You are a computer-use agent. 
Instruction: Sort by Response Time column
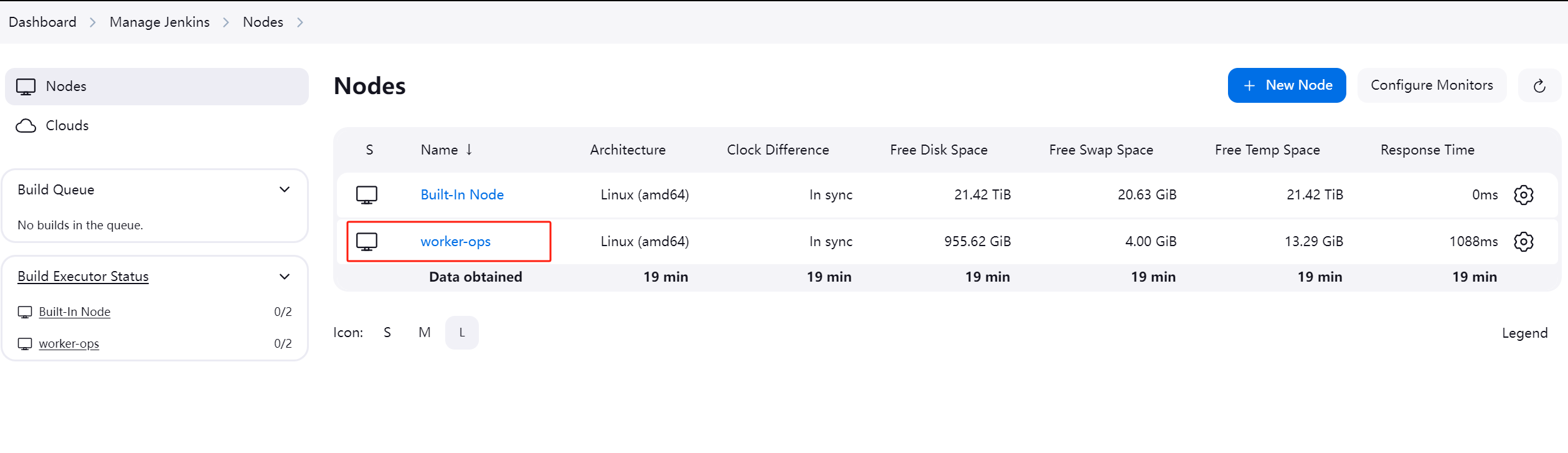tap(1427, 150)
